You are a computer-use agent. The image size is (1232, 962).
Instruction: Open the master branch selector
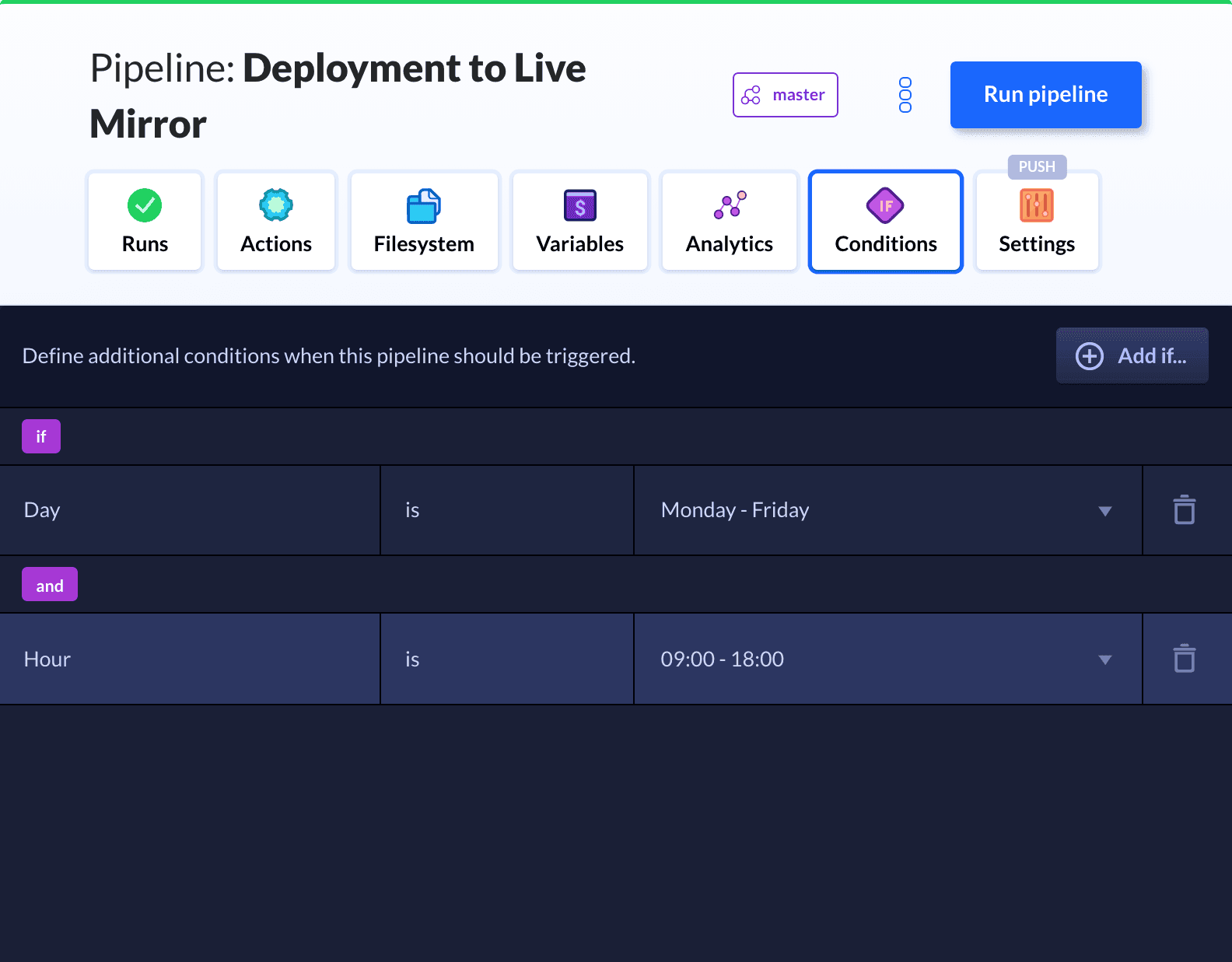point(785,95)
